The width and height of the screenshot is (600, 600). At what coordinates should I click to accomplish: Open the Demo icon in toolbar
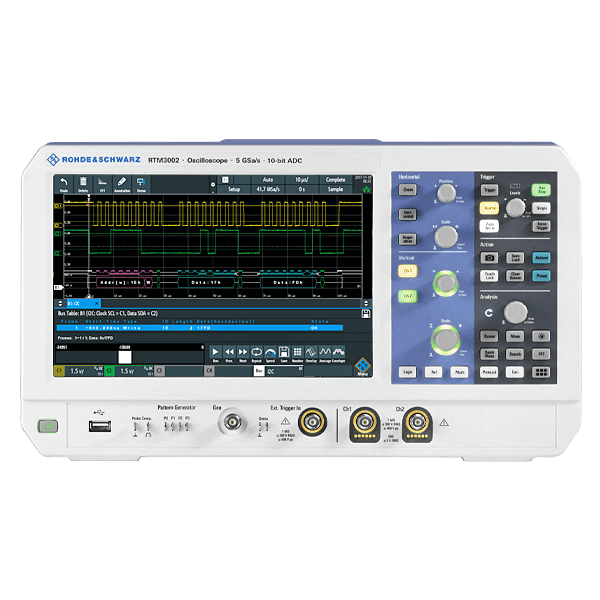[x=141, y=184]
